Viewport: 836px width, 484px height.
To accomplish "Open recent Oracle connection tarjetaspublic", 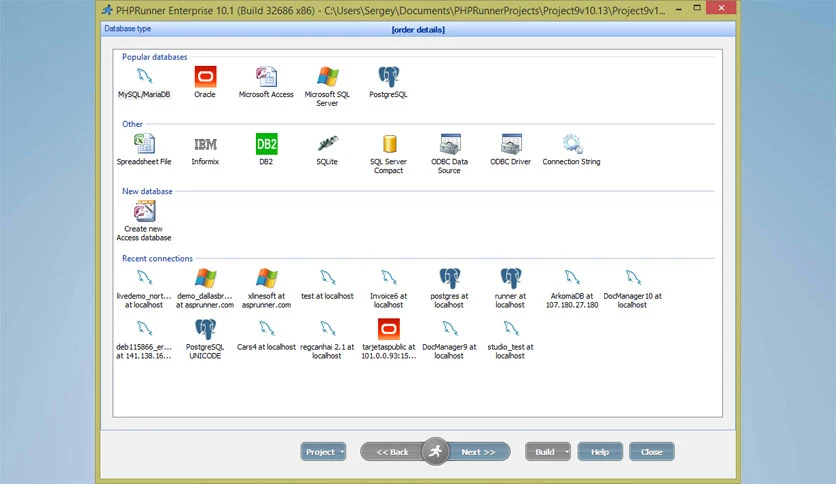I will tap(388, 340).
